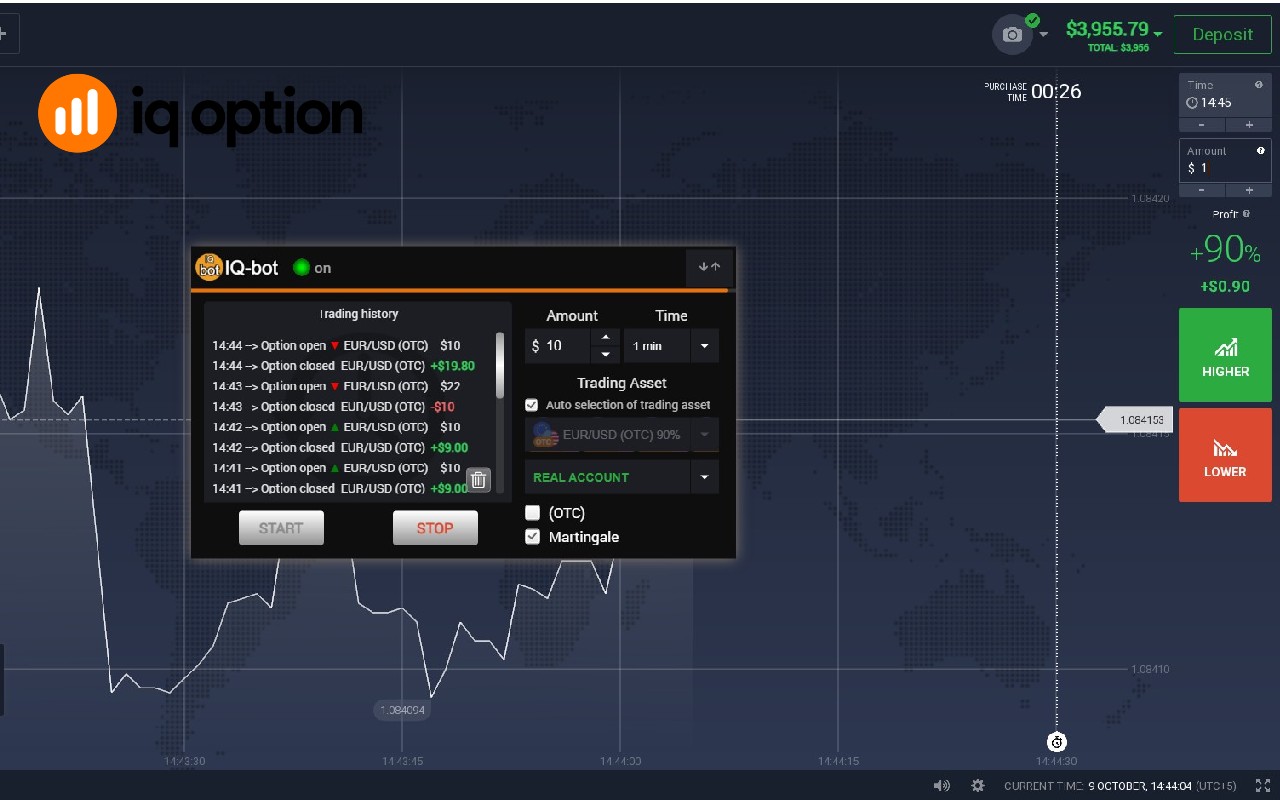
Task: Toggle Auto selection of trading asset checkbox
Action: [x=532, y=405]
